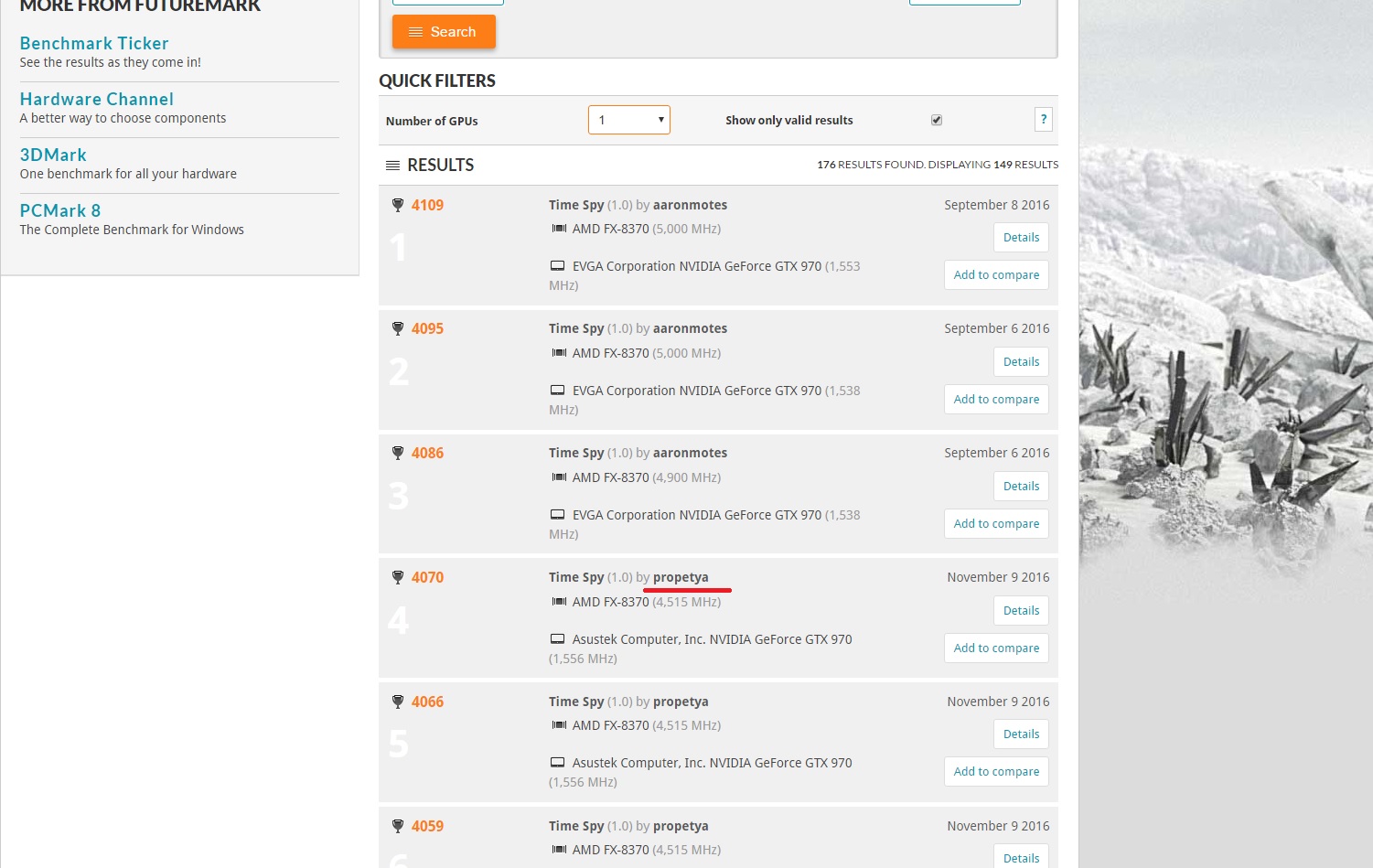Click Details for score 4059 result
1373x868 pixels.
click(x=1021, y=856)
